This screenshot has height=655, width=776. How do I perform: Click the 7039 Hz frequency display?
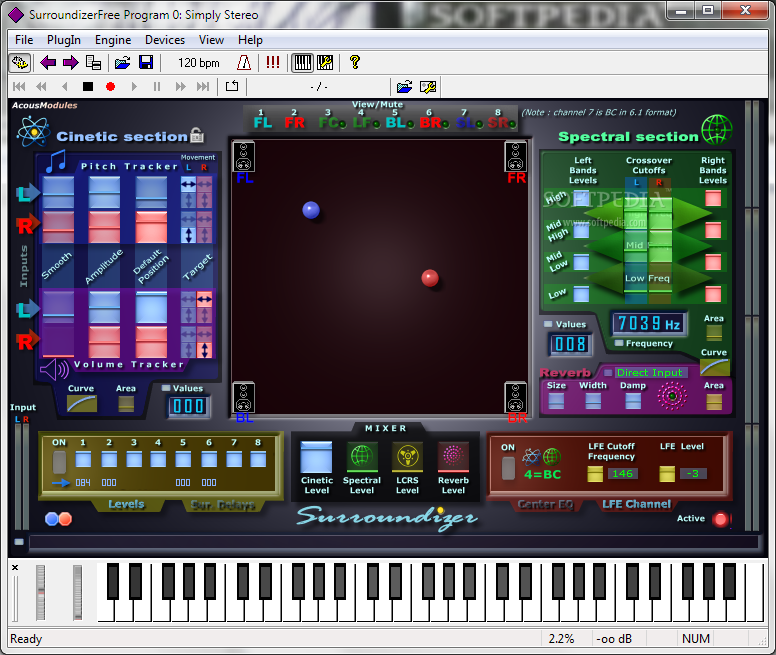pyautogui.click(x=649, y=324)
